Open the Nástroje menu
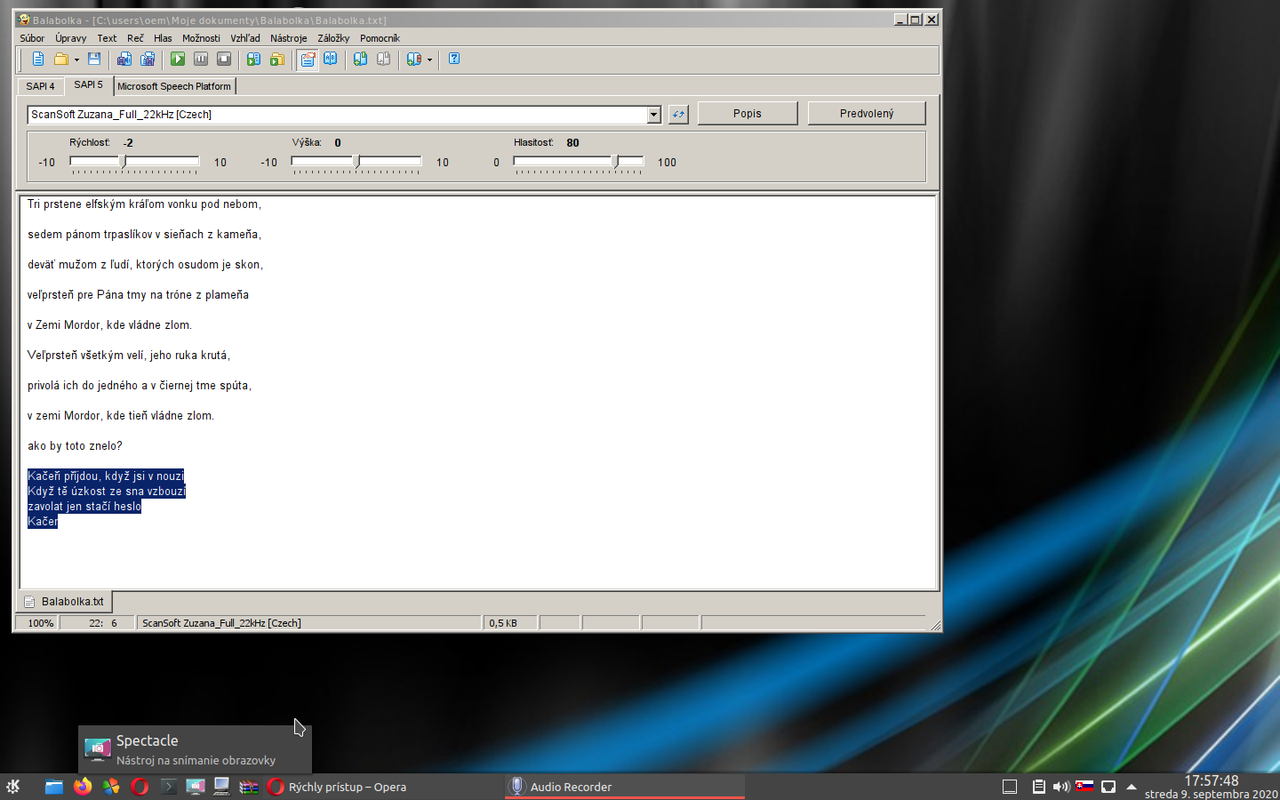Image resolution: width=1280 pixels, height=800 pixels. [x=289, y=38]
